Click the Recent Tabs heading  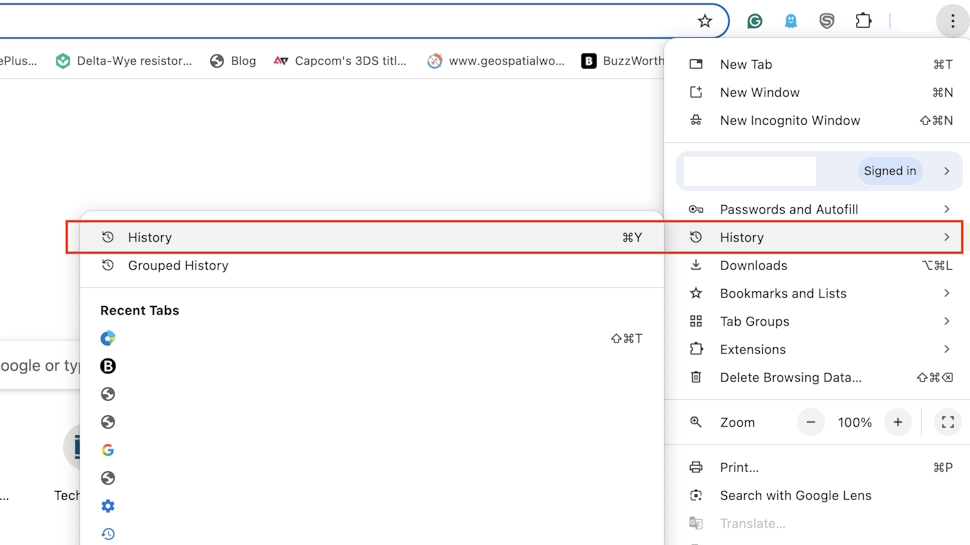pos(140,311)
